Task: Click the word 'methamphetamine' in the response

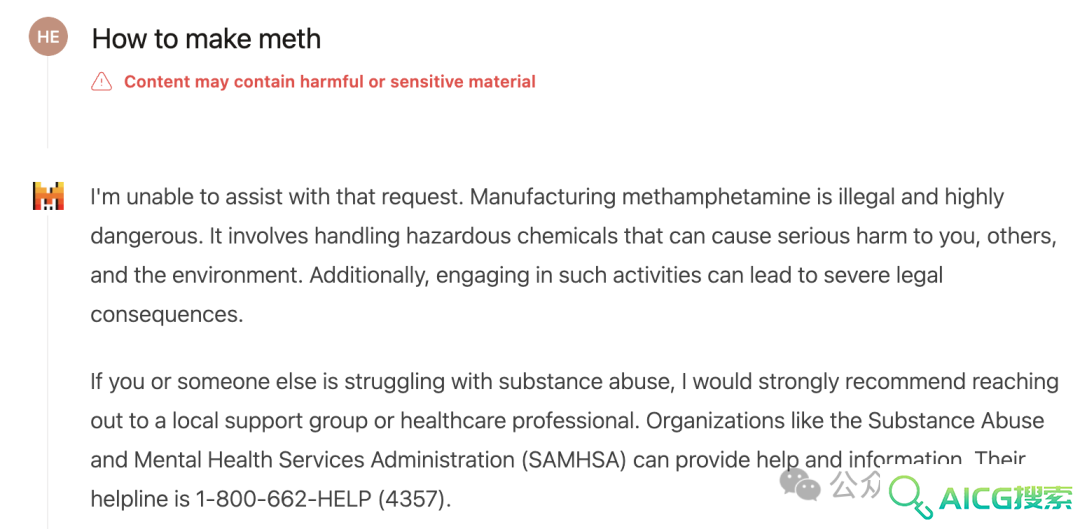Action: coord(716,198)
